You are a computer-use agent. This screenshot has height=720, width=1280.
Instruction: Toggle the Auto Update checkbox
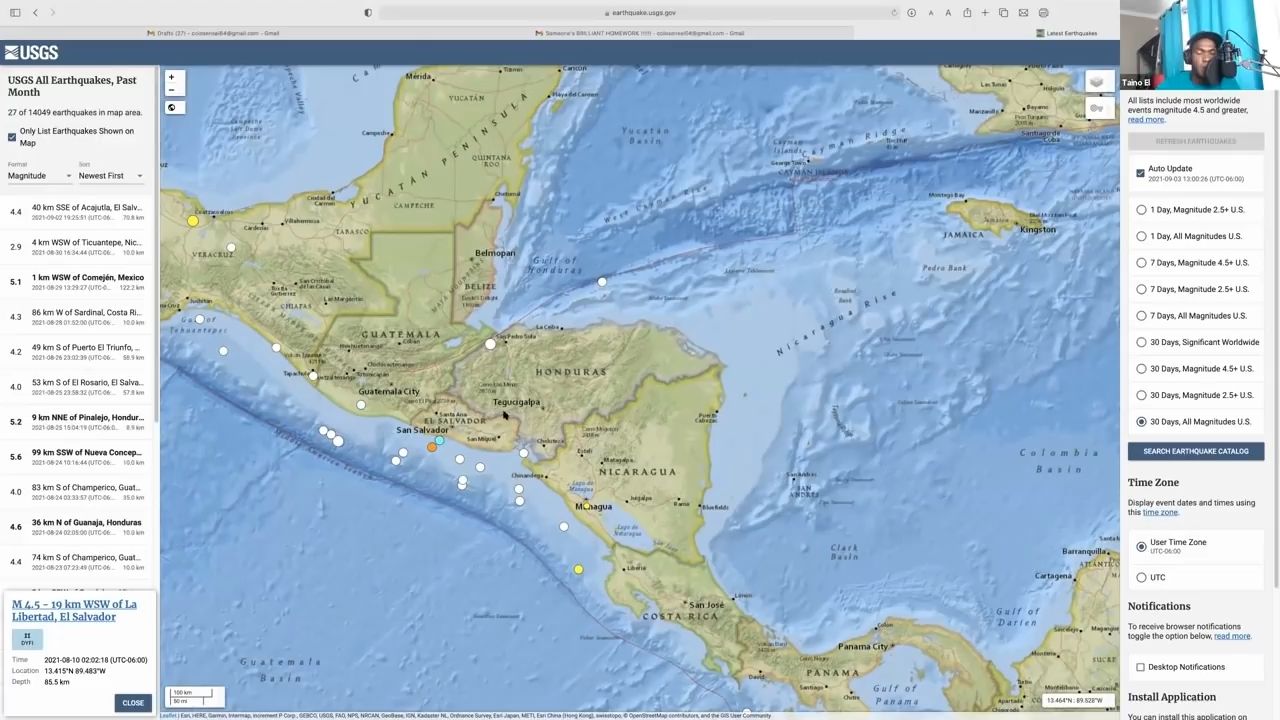point(1140,173)
